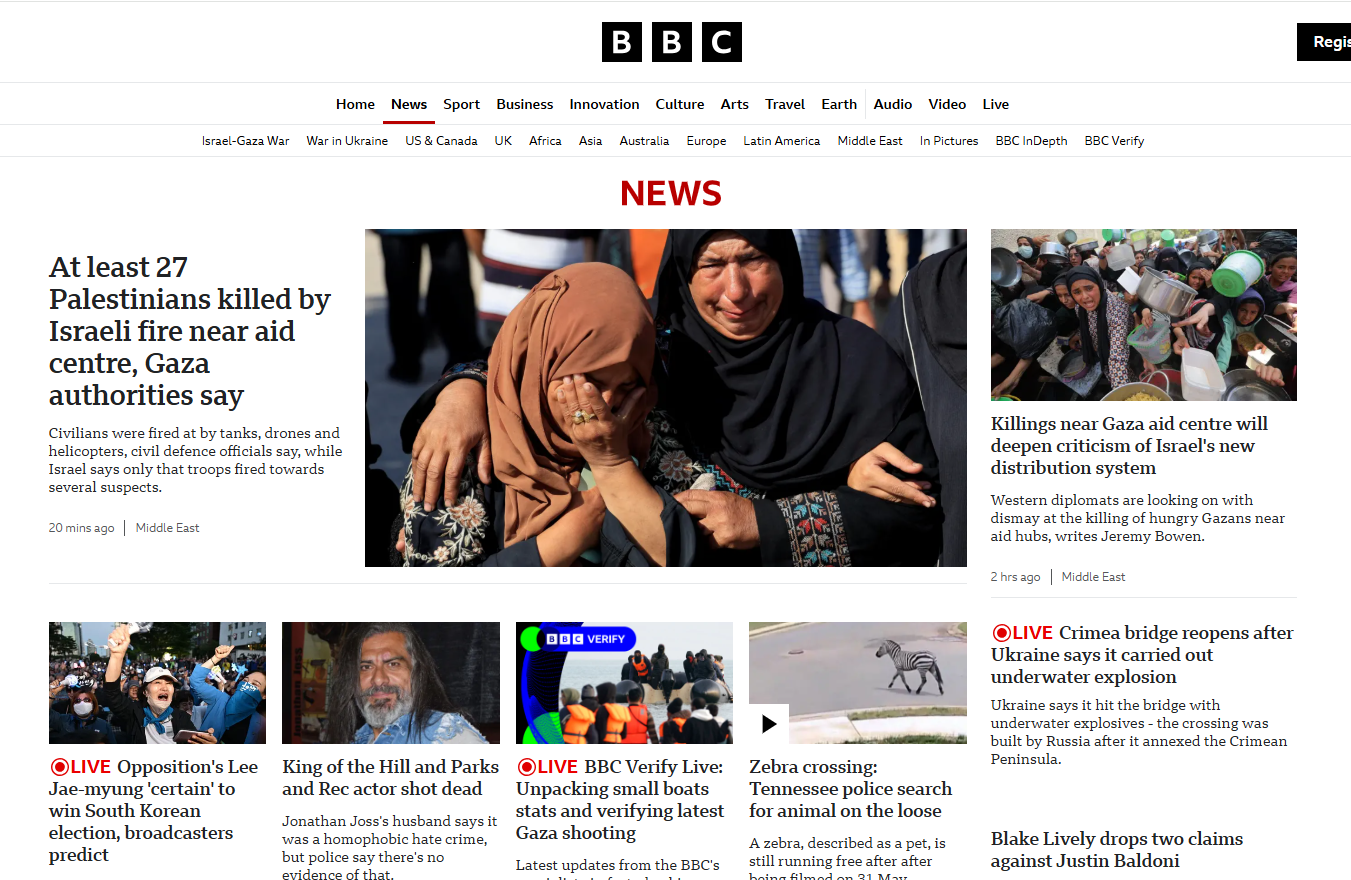
Task: Click the BBC Verify small boats thumbnail
Action: pyautogui.click(x=624, y=683)
